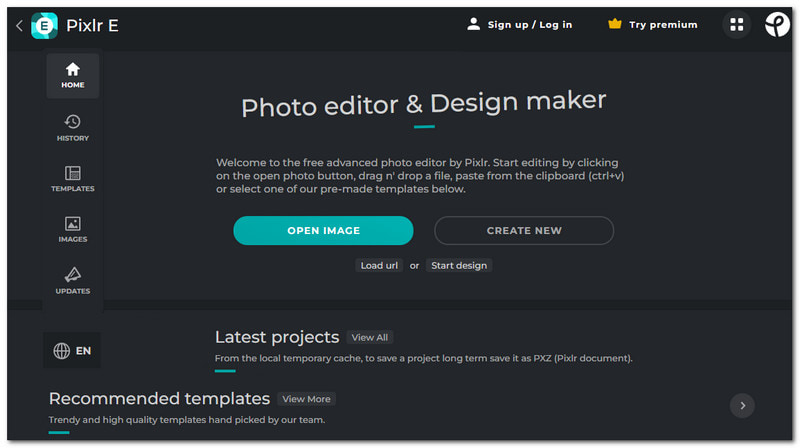Open the Updates sidebar section
800x448 pixels.
coord(72,281)
